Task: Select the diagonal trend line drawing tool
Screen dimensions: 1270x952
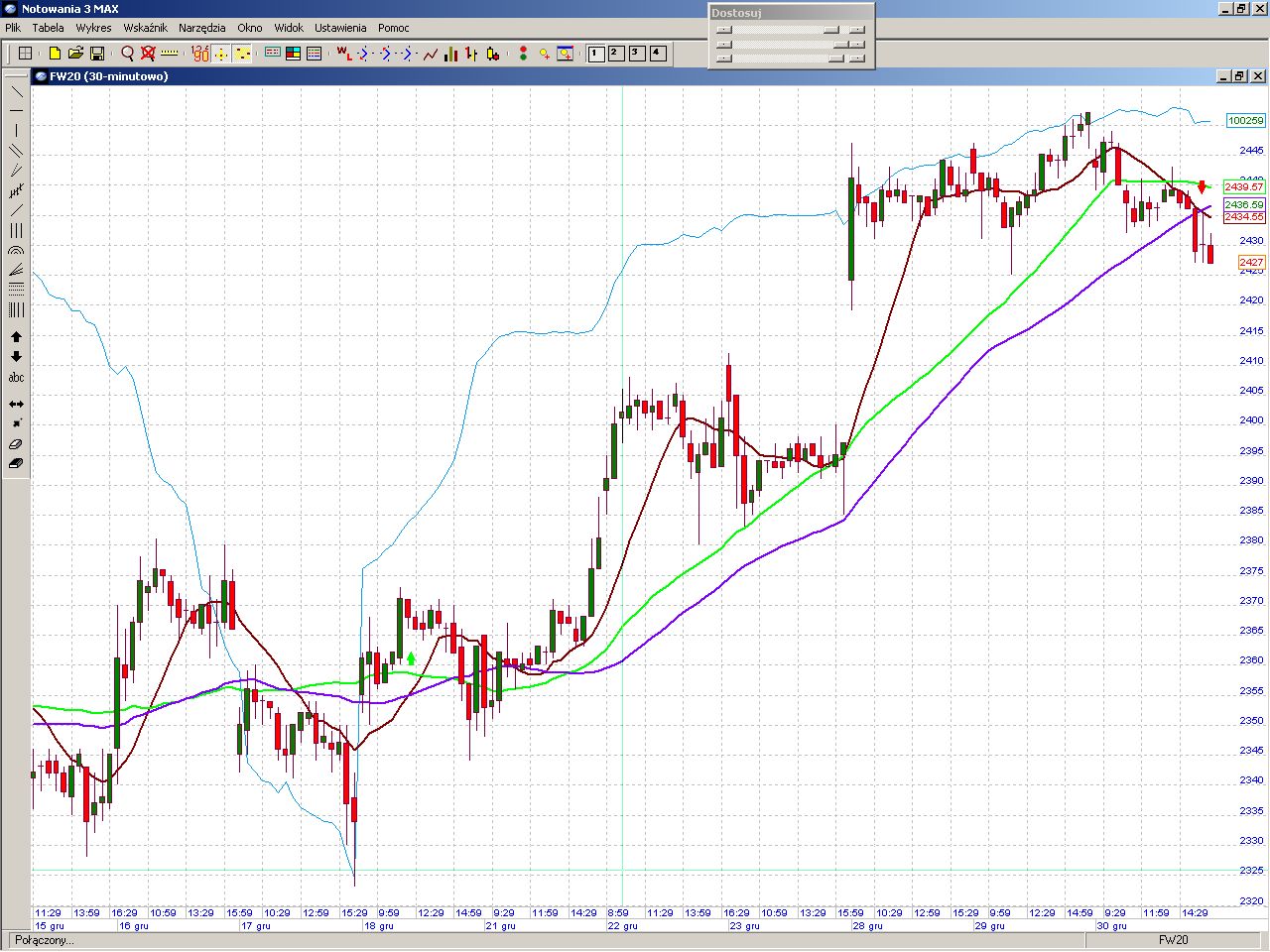Action: 16,91
